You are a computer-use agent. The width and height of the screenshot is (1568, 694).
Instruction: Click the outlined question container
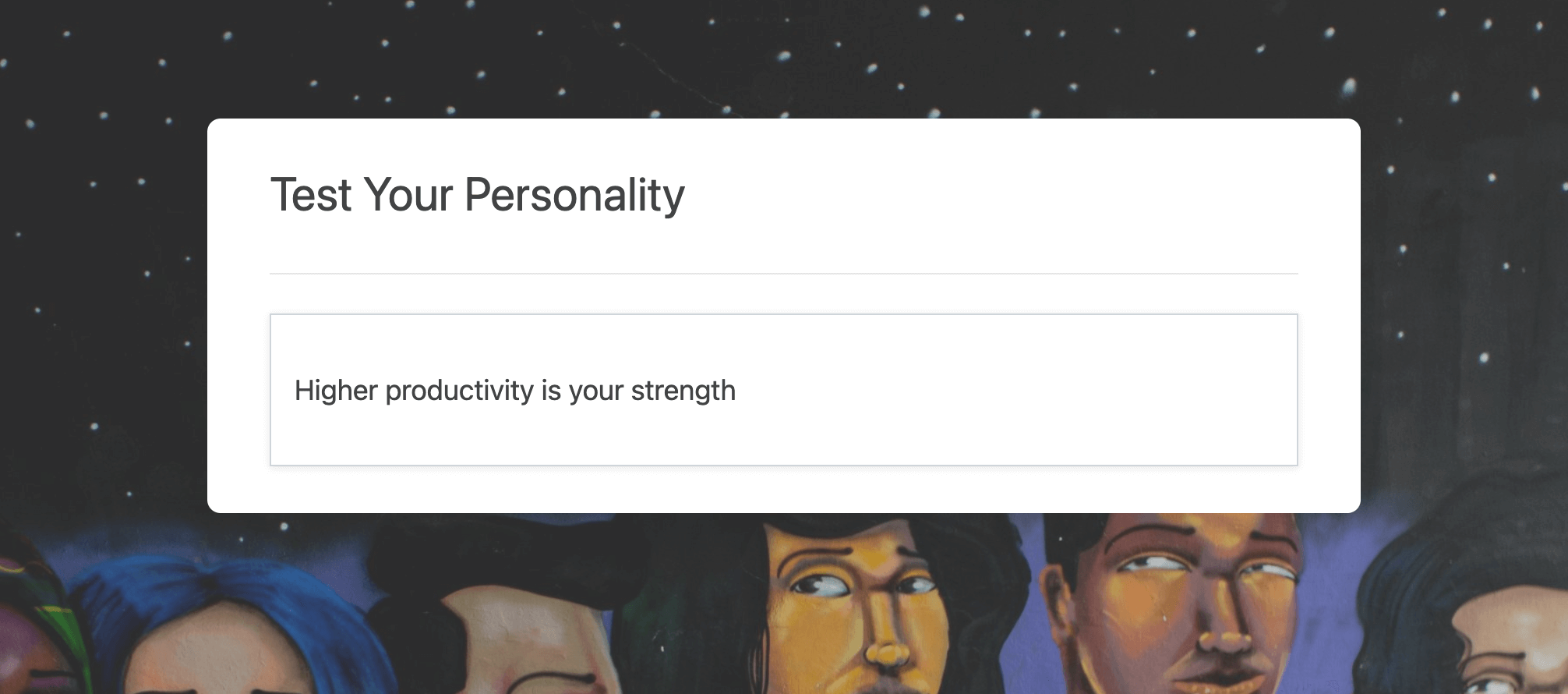782,390
